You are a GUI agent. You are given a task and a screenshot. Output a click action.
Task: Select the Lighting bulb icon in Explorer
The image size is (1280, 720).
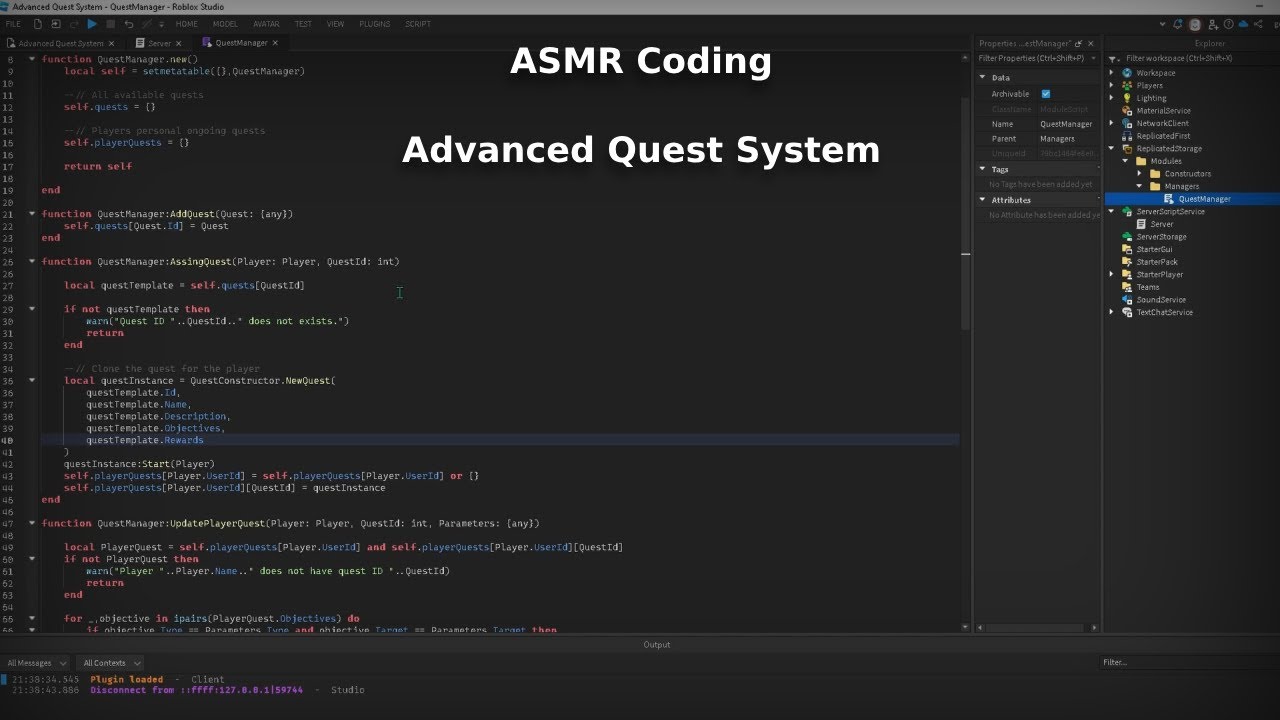1127,98
